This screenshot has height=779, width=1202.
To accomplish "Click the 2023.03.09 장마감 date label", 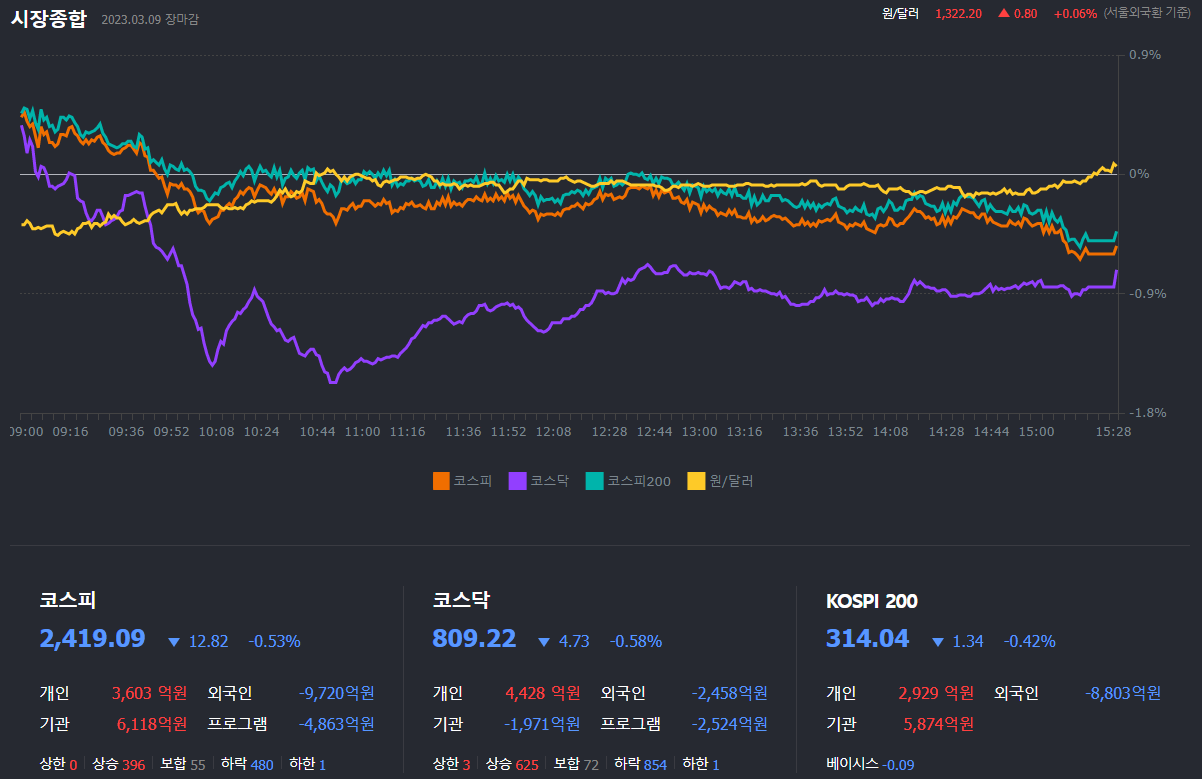I will (150, 19).
